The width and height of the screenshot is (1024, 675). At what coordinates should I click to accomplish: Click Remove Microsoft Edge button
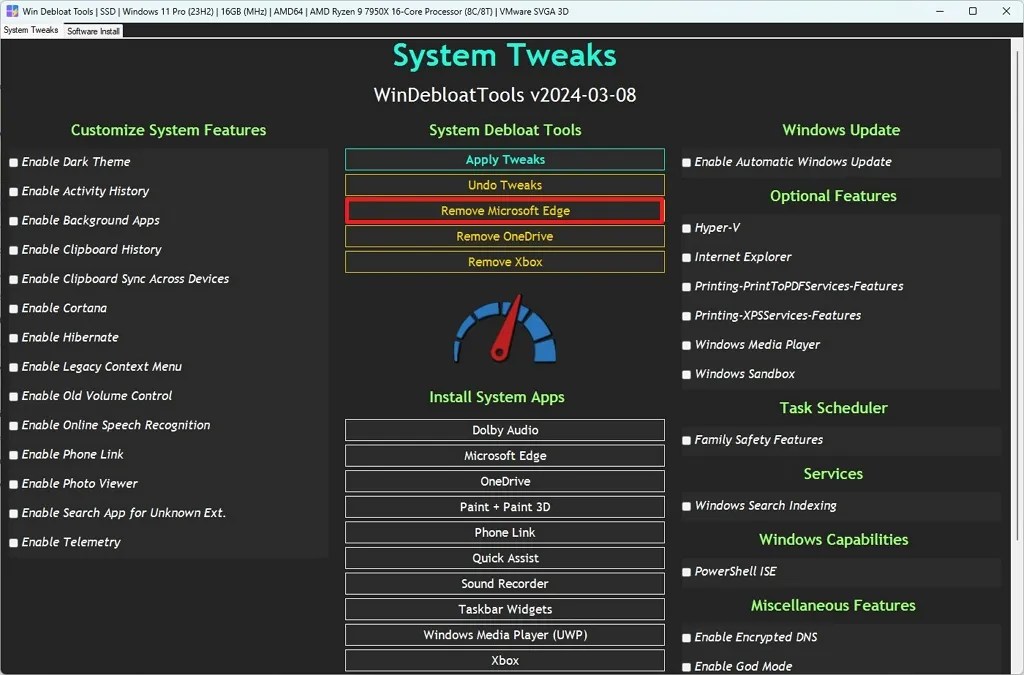[x=505, y=210]
